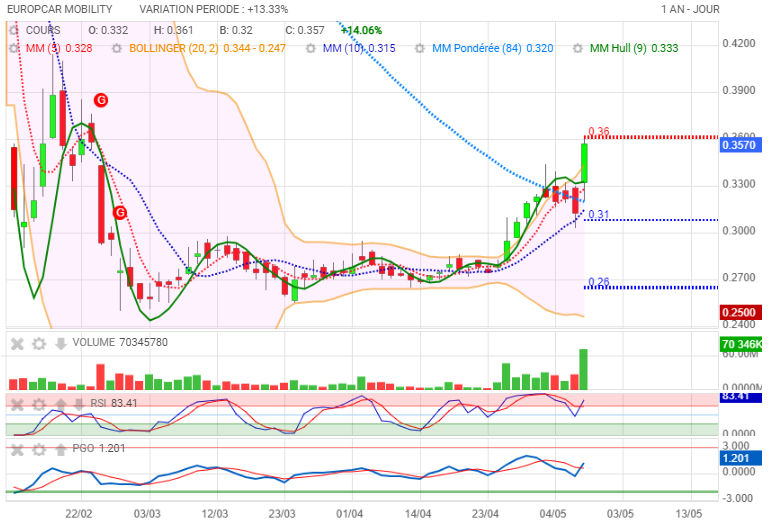
Task: Open settings gear for COURS price series
Action: click(x=14, y=30)
